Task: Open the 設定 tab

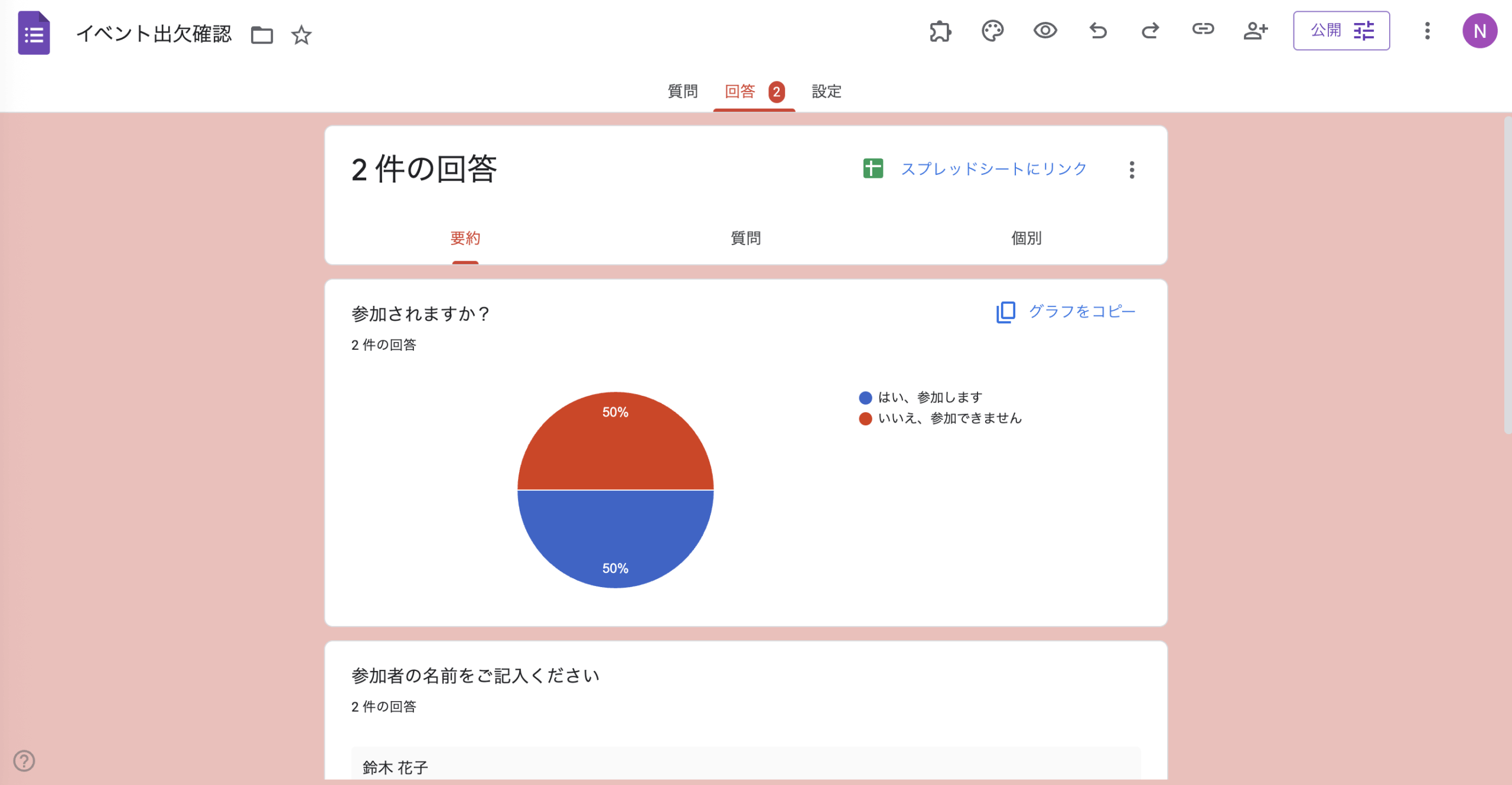Action: pos(826,92)
